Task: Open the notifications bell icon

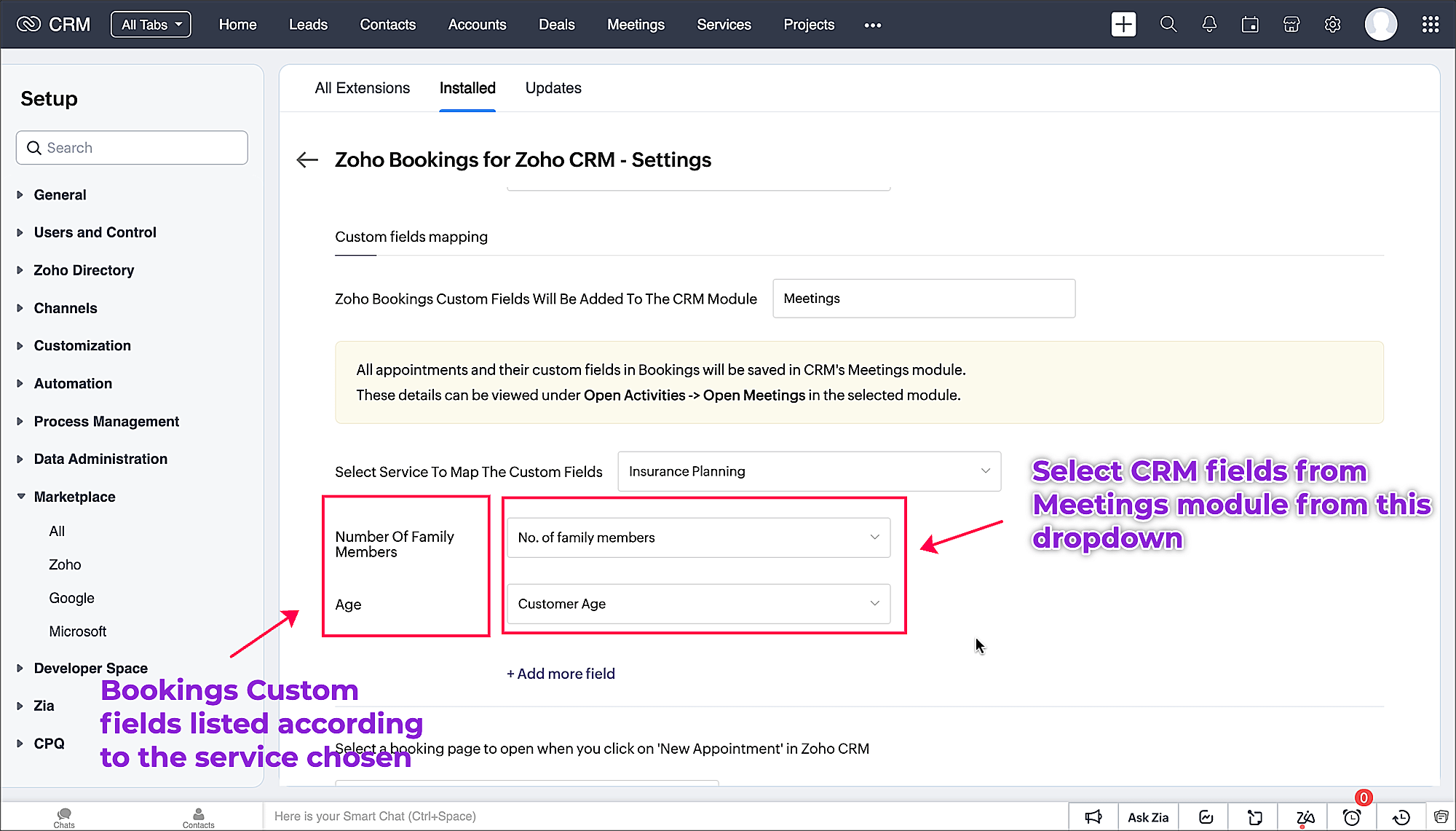Action: 1209,25
